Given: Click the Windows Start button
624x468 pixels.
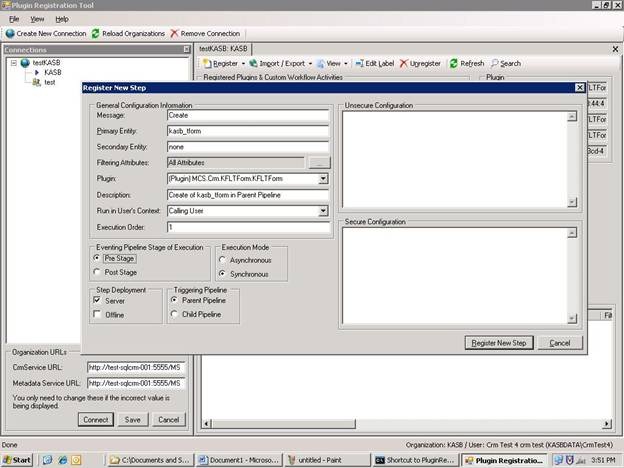Looking at the screenshot, I should click(17, 460).
